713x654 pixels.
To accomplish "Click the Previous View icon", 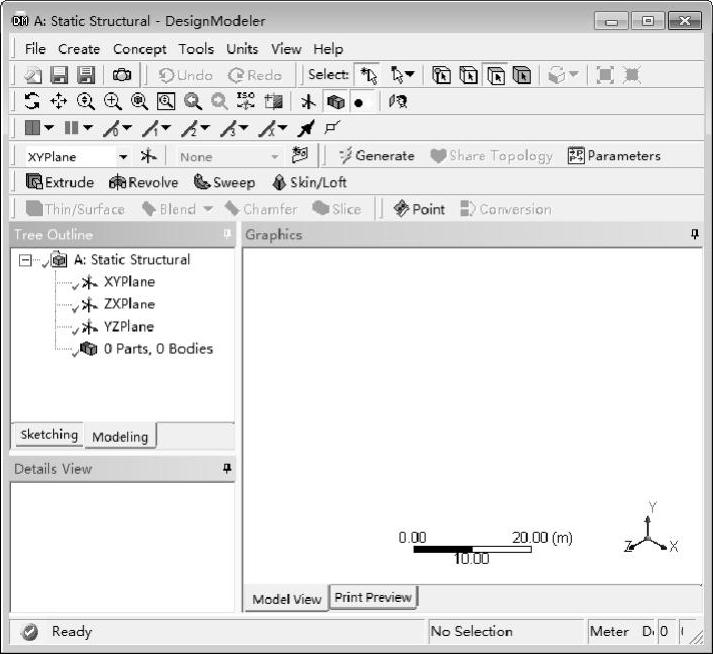I will (x=193, y=101).
